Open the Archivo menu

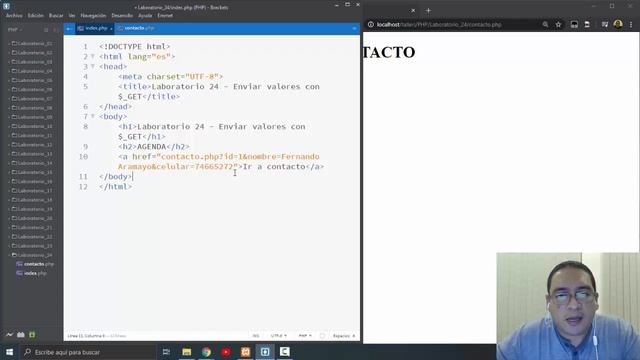coord(14,16)
